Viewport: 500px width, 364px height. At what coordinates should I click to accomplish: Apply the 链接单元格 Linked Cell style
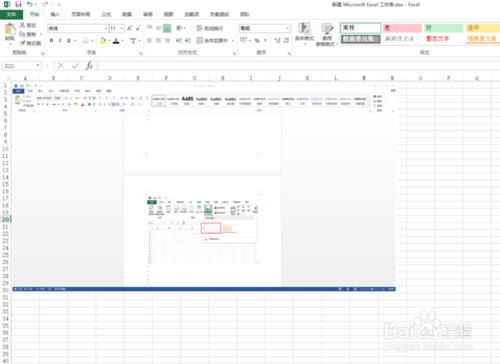[483, 39]
